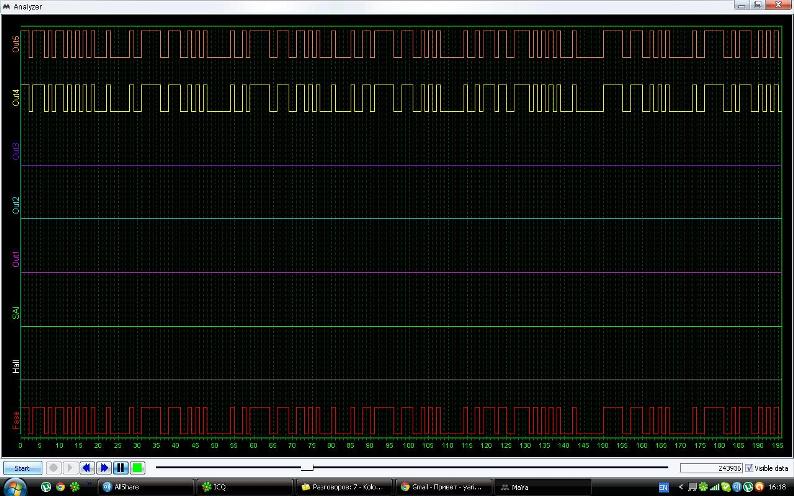Screen dimensions: 794x496
Task: Click the numeric sample count field
Action: 711,468
